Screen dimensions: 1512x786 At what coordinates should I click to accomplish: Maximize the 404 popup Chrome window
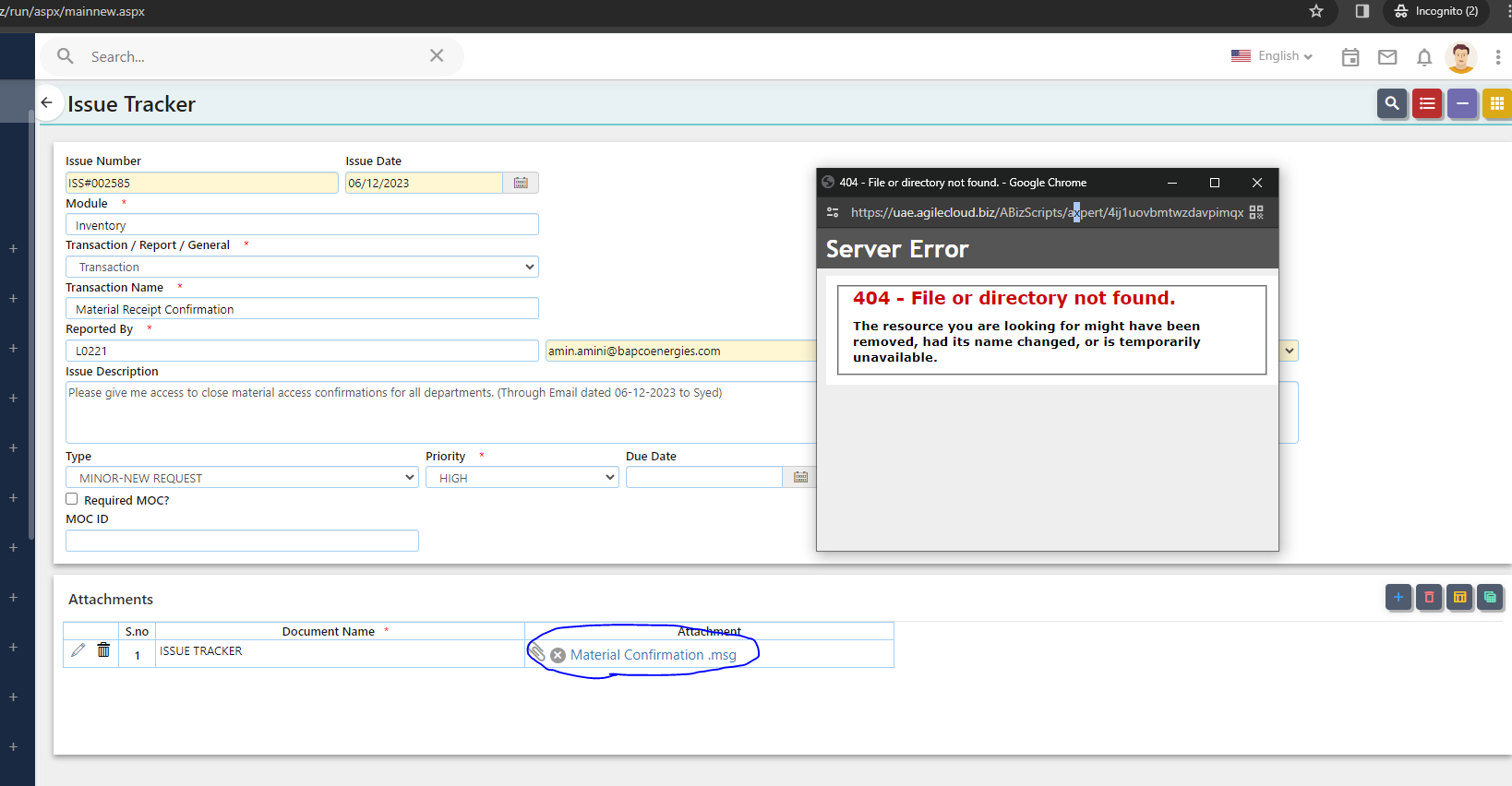click(1215, 183)
